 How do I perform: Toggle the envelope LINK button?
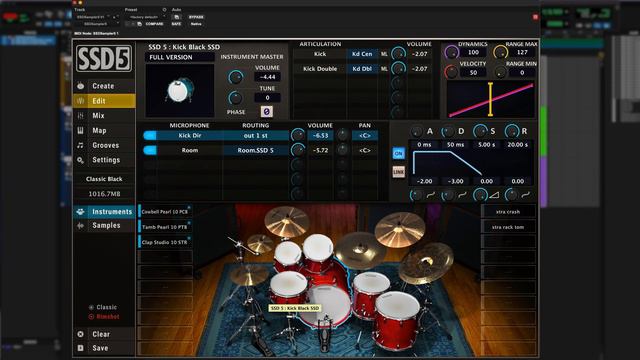pos(398,172)
